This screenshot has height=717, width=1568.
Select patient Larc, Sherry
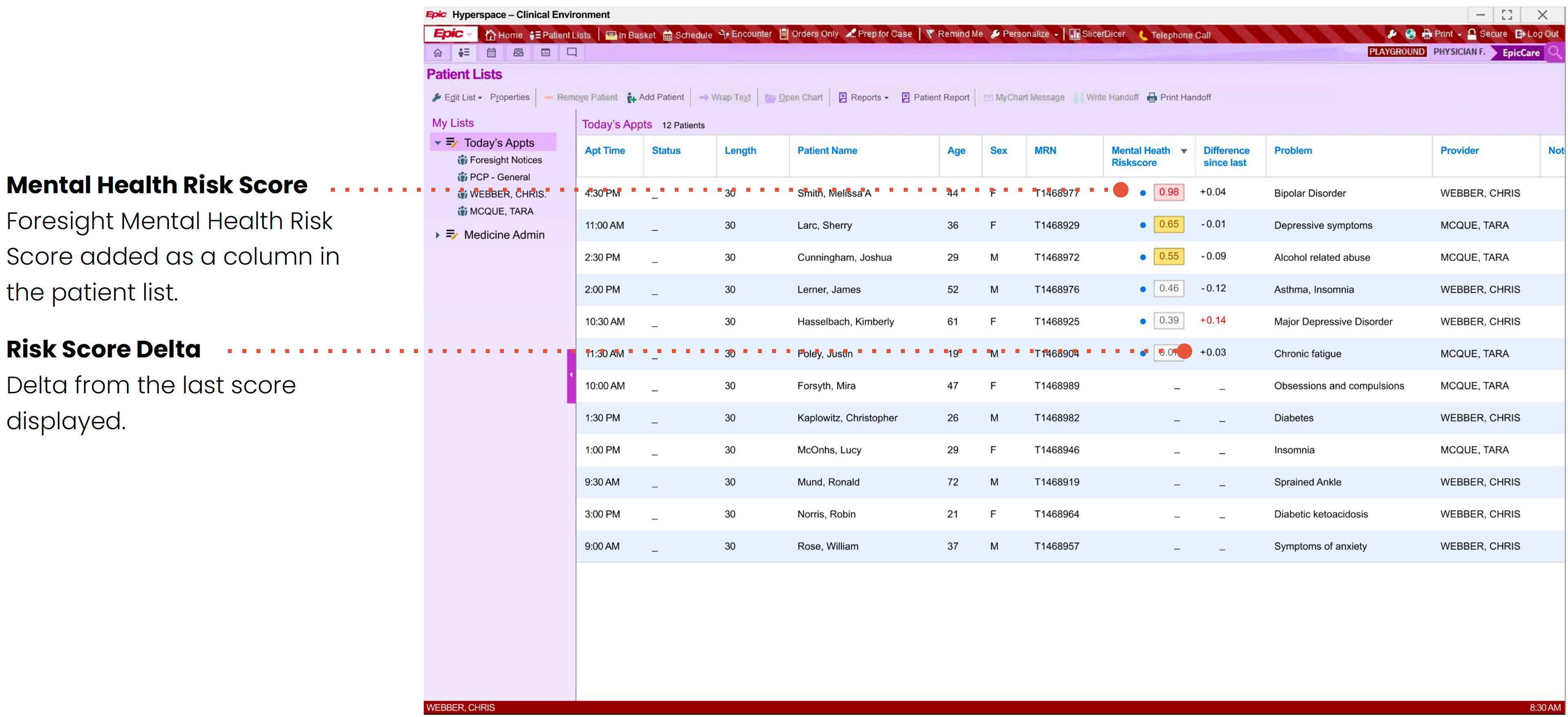tap(824, 226)
